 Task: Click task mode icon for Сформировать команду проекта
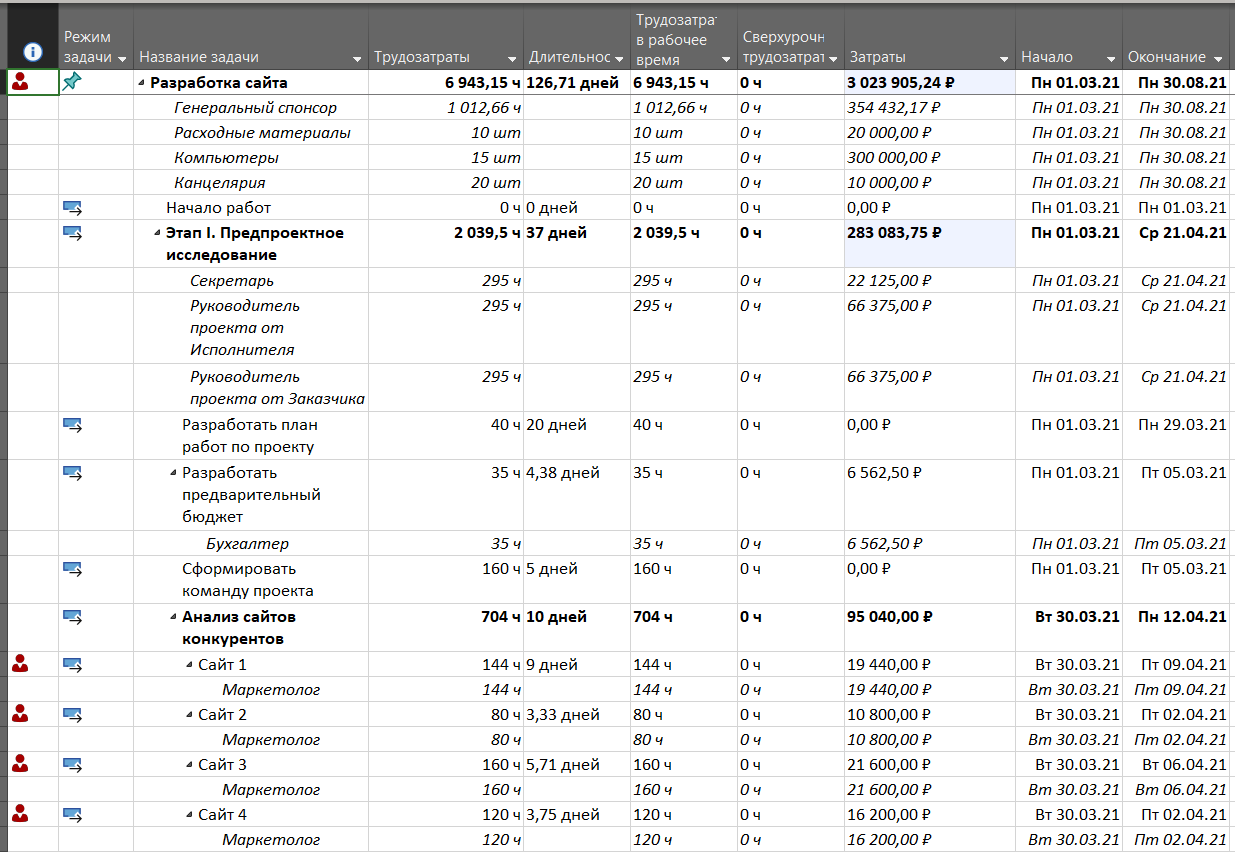click(x=72, y=569)
